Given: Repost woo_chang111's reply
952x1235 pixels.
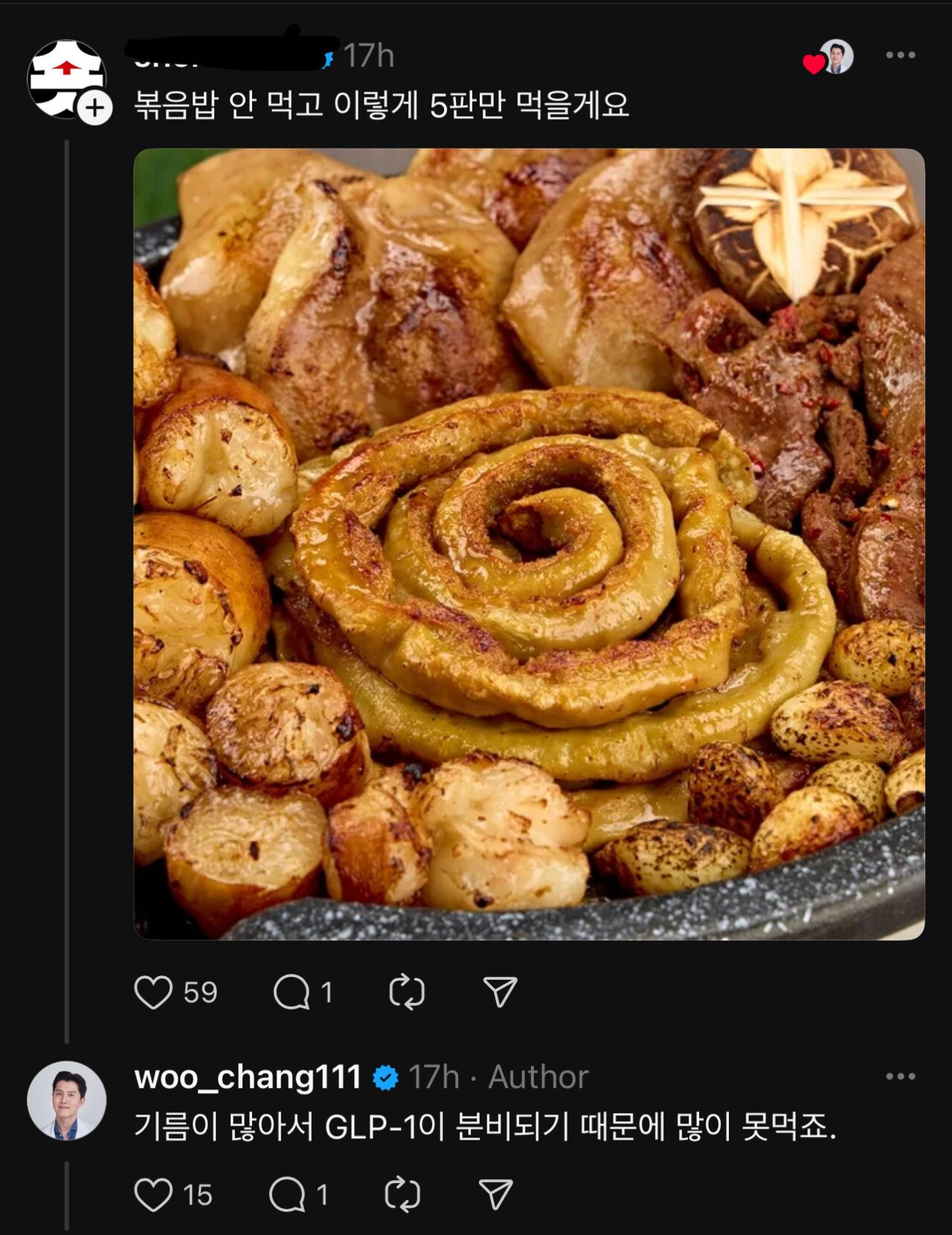Looking at the screenshot, I should (402, 1195).
